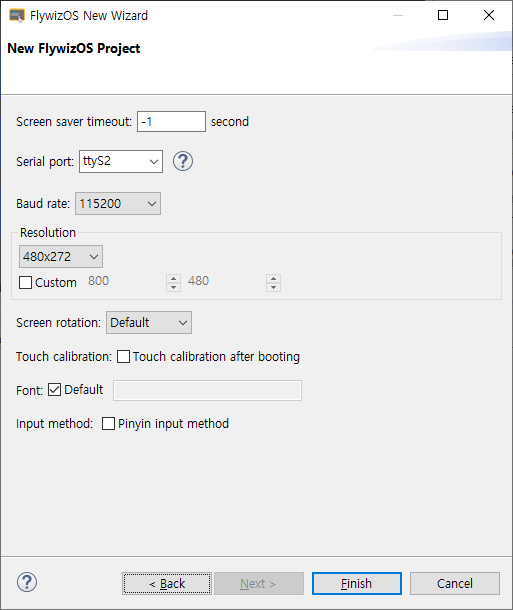Increase the custom width spinner arrow
Viewport: 513px width, 610px height.
tap(173, 279)
